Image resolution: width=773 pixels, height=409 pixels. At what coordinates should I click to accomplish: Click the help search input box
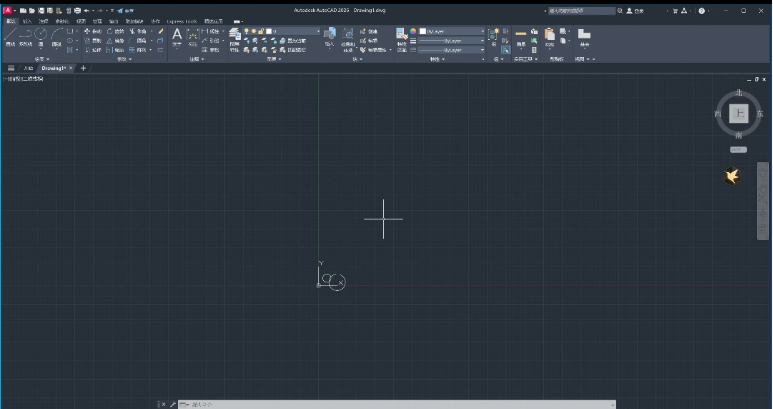(x=582, y=10)
